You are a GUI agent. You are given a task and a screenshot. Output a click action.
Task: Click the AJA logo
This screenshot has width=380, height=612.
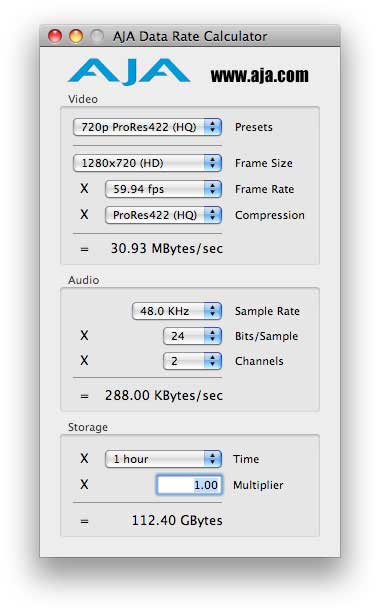tap(129, 72)
